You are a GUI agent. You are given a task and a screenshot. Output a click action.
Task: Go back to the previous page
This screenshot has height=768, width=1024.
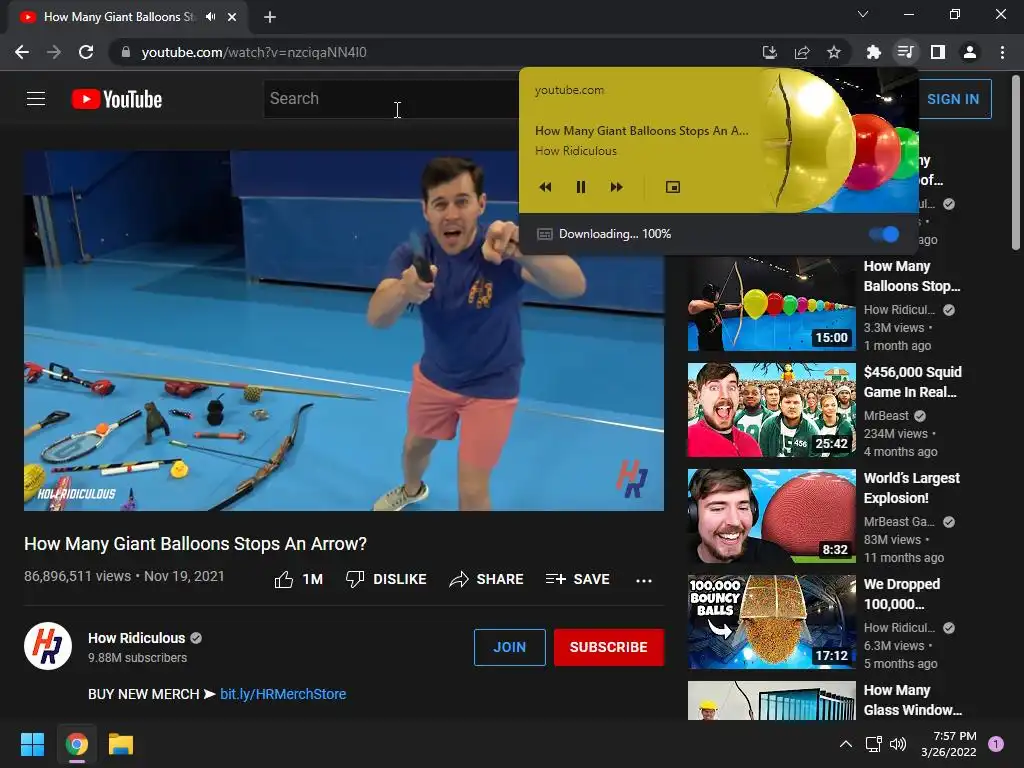click(22, 52)
